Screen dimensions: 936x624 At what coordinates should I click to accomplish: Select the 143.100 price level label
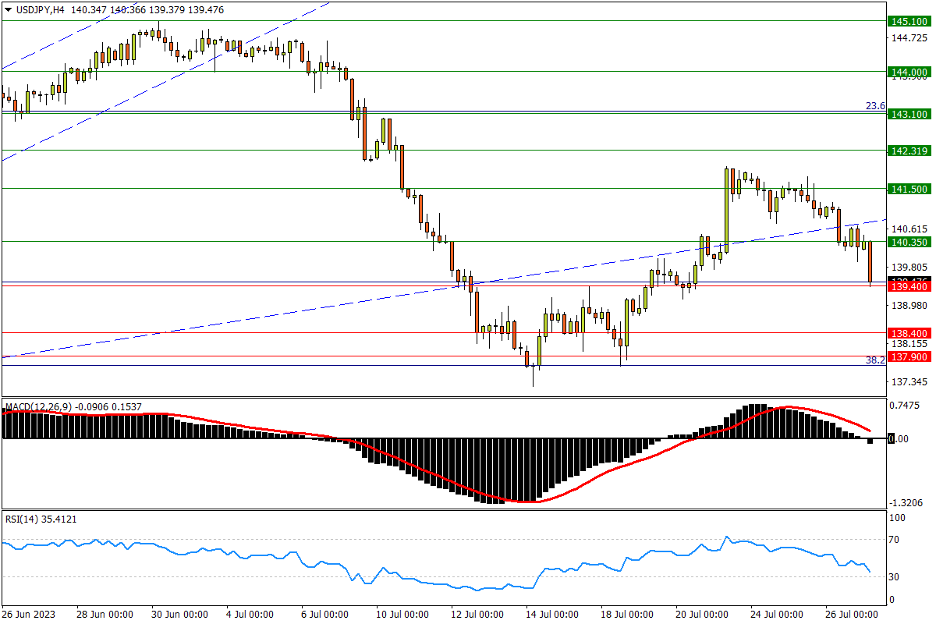point(910,114)
